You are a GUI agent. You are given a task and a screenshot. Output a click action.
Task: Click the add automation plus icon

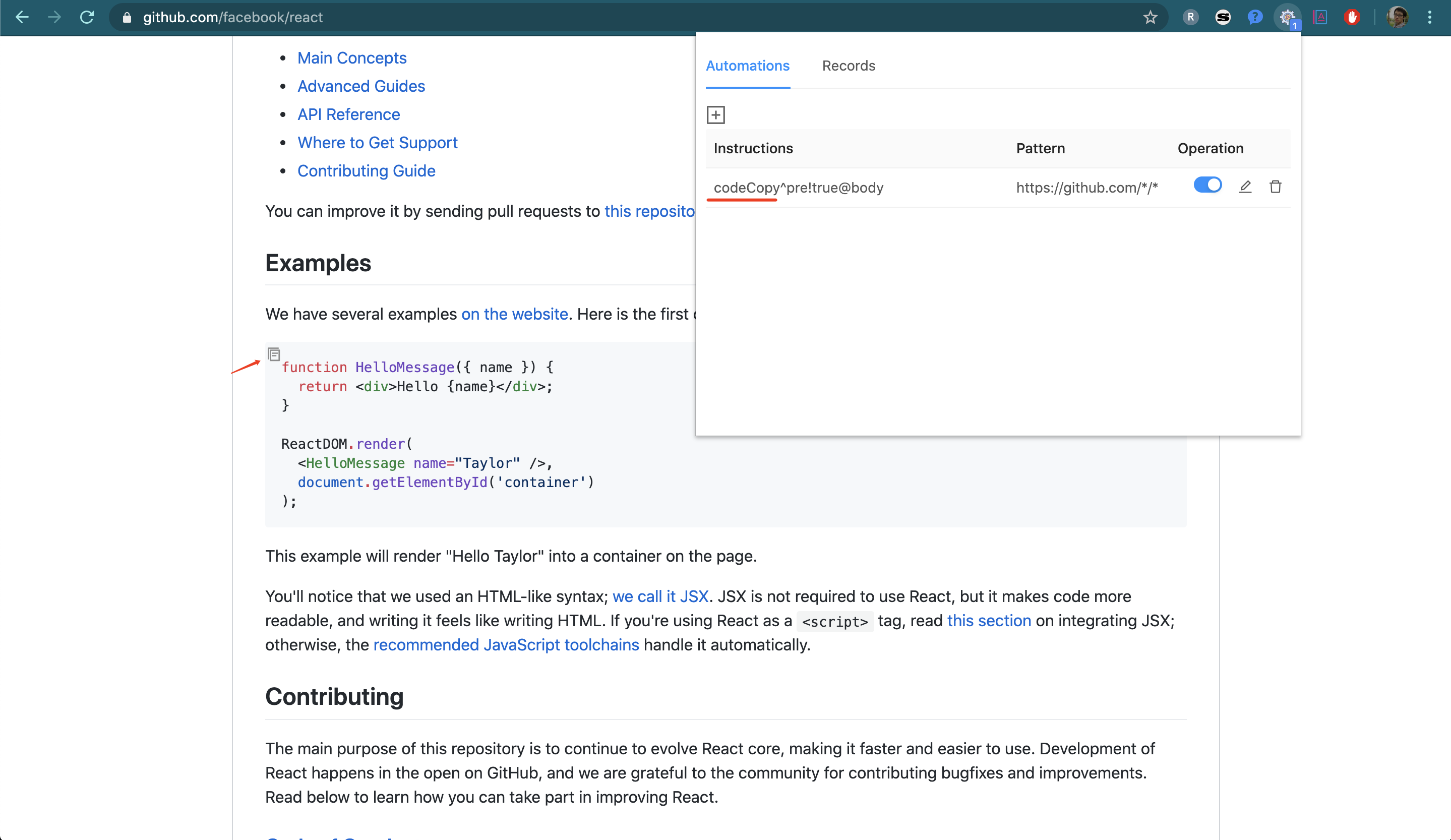click(715, 114)
